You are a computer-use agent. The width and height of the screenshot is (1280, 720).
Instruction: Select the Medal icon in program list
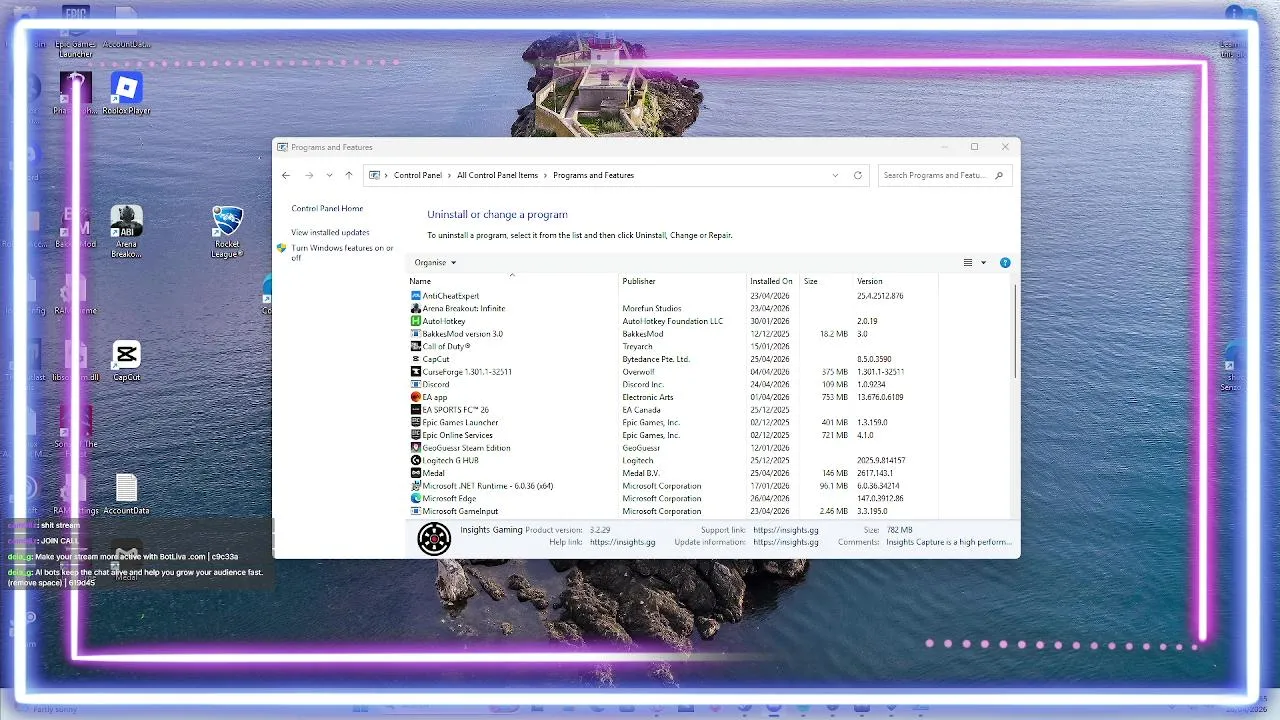pyautogui.click(x=416, y=473)
